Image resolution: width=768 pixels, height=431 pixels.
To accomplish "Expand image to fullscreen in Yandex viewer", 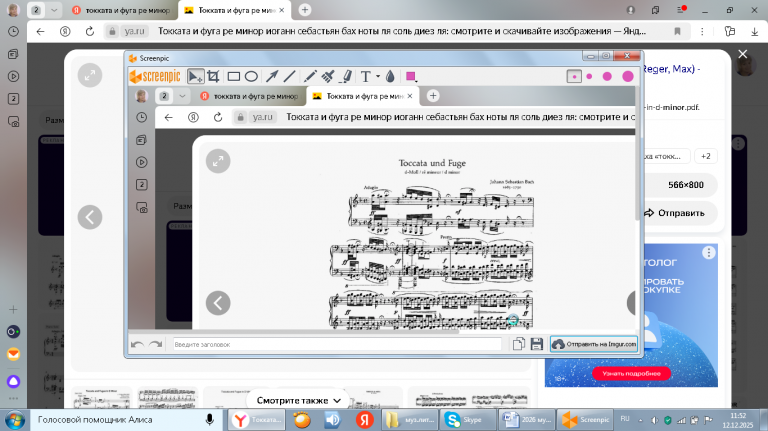I will (90, 75).
